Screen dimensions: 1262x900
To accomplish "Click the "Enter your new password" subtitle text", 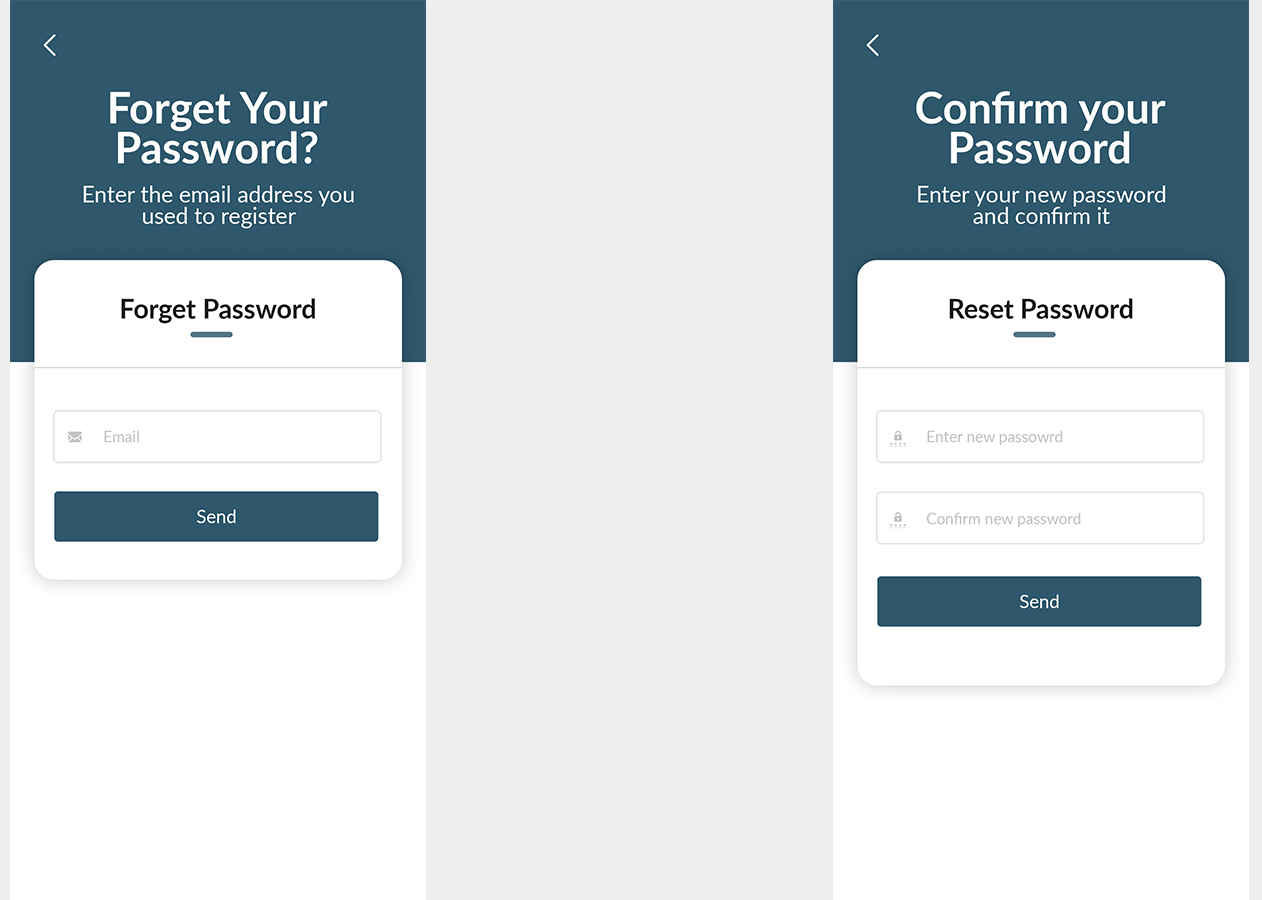I will pyautogui.click(x=1041, y=205).
